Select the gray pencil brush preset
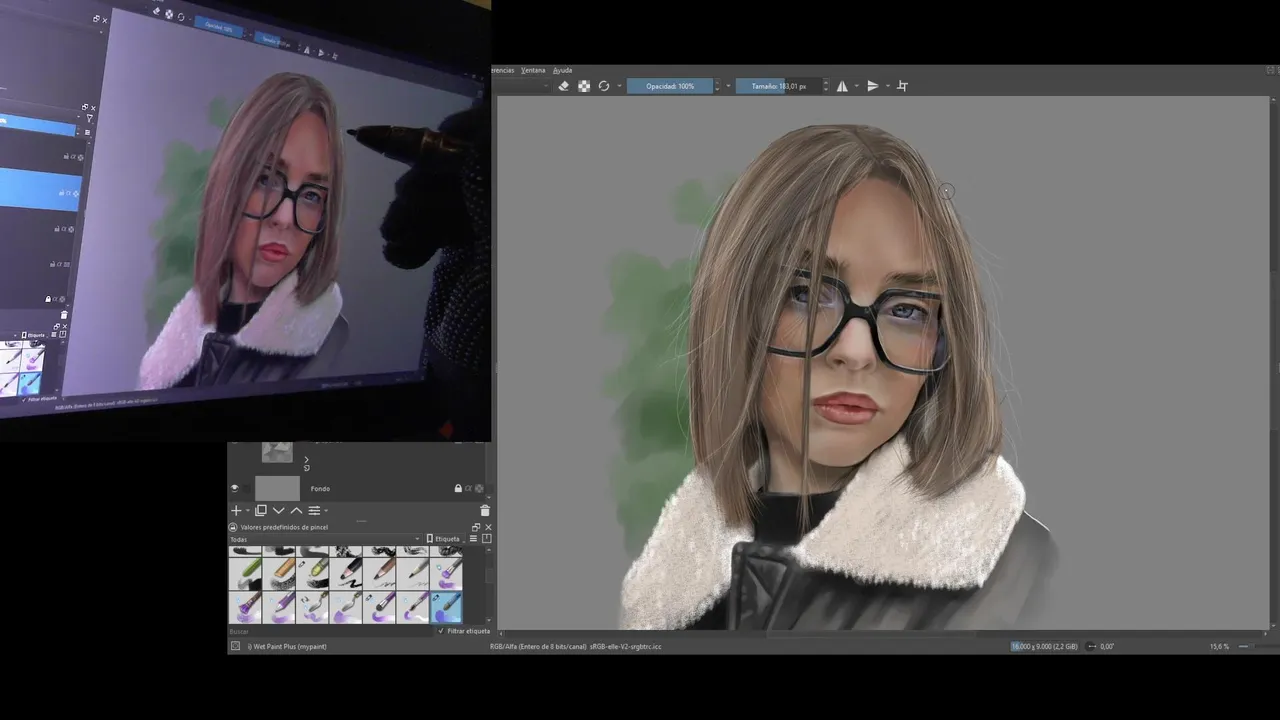The image size is (1280, 720). click(x=414, y=574)
